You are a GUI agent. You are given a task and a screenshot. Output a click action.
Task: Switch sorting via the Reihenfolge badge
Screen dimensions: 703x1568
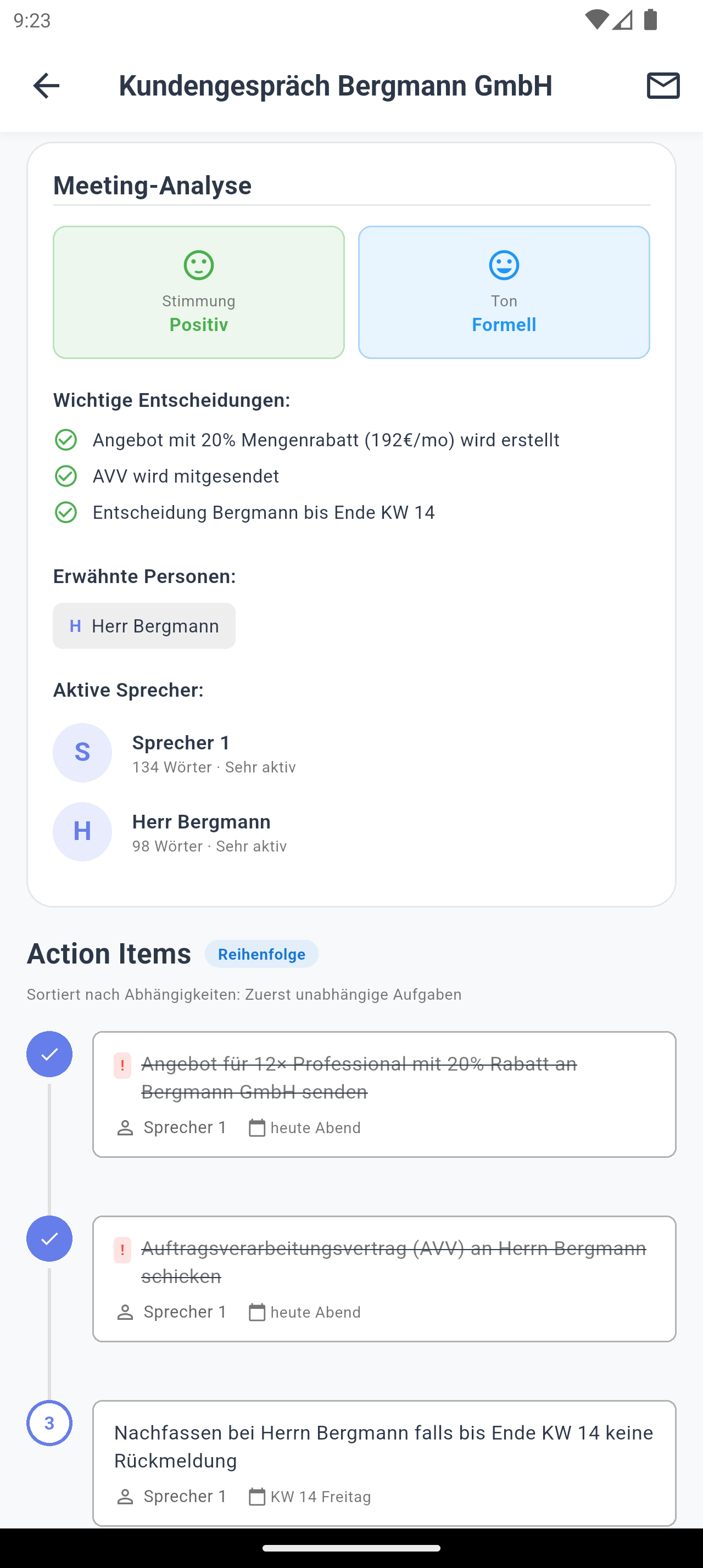(x=261, y=954)
